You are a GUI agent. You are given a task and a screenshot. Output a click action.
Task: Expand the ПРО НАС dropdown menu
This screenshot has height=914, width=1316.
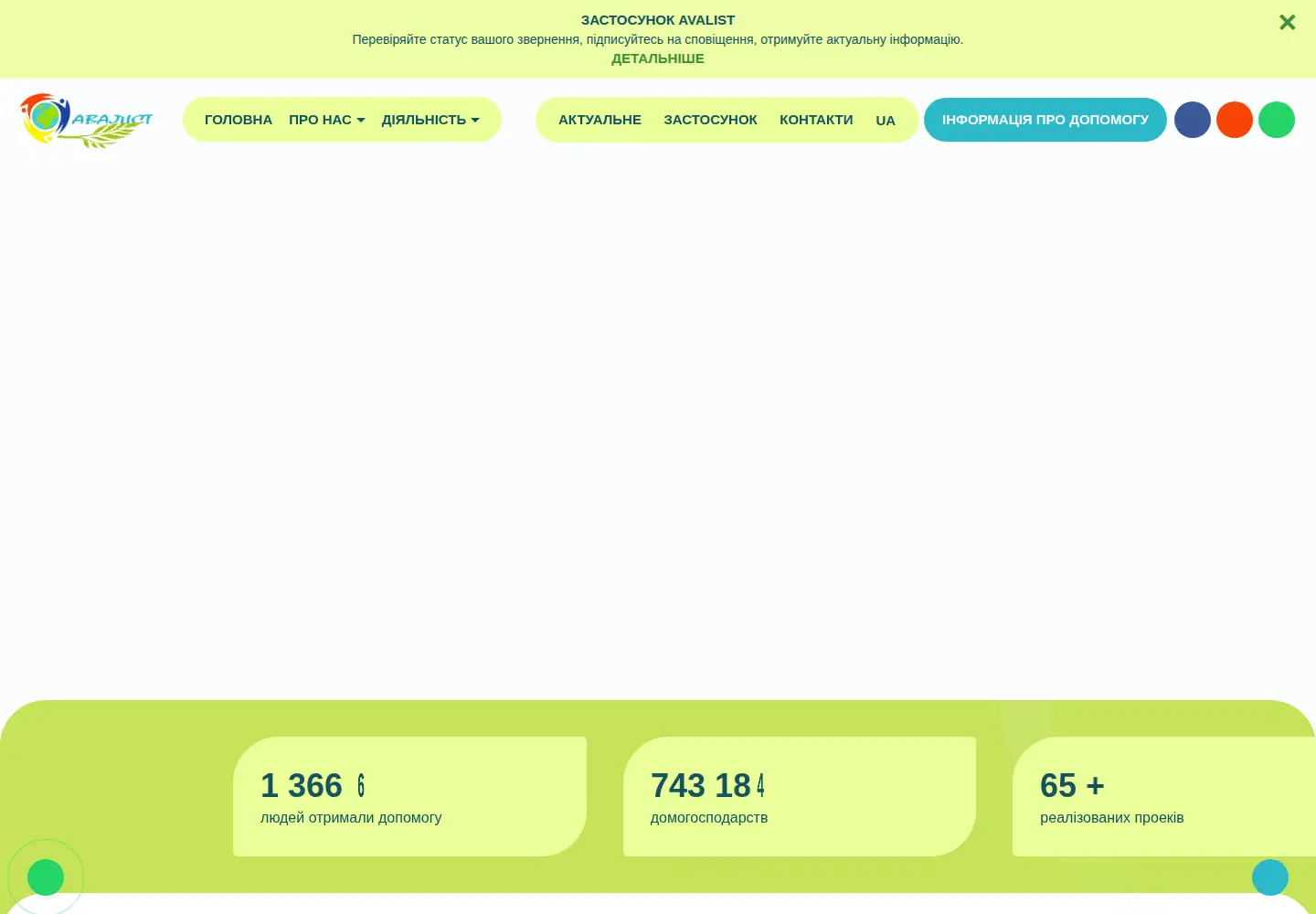(327, 120)
